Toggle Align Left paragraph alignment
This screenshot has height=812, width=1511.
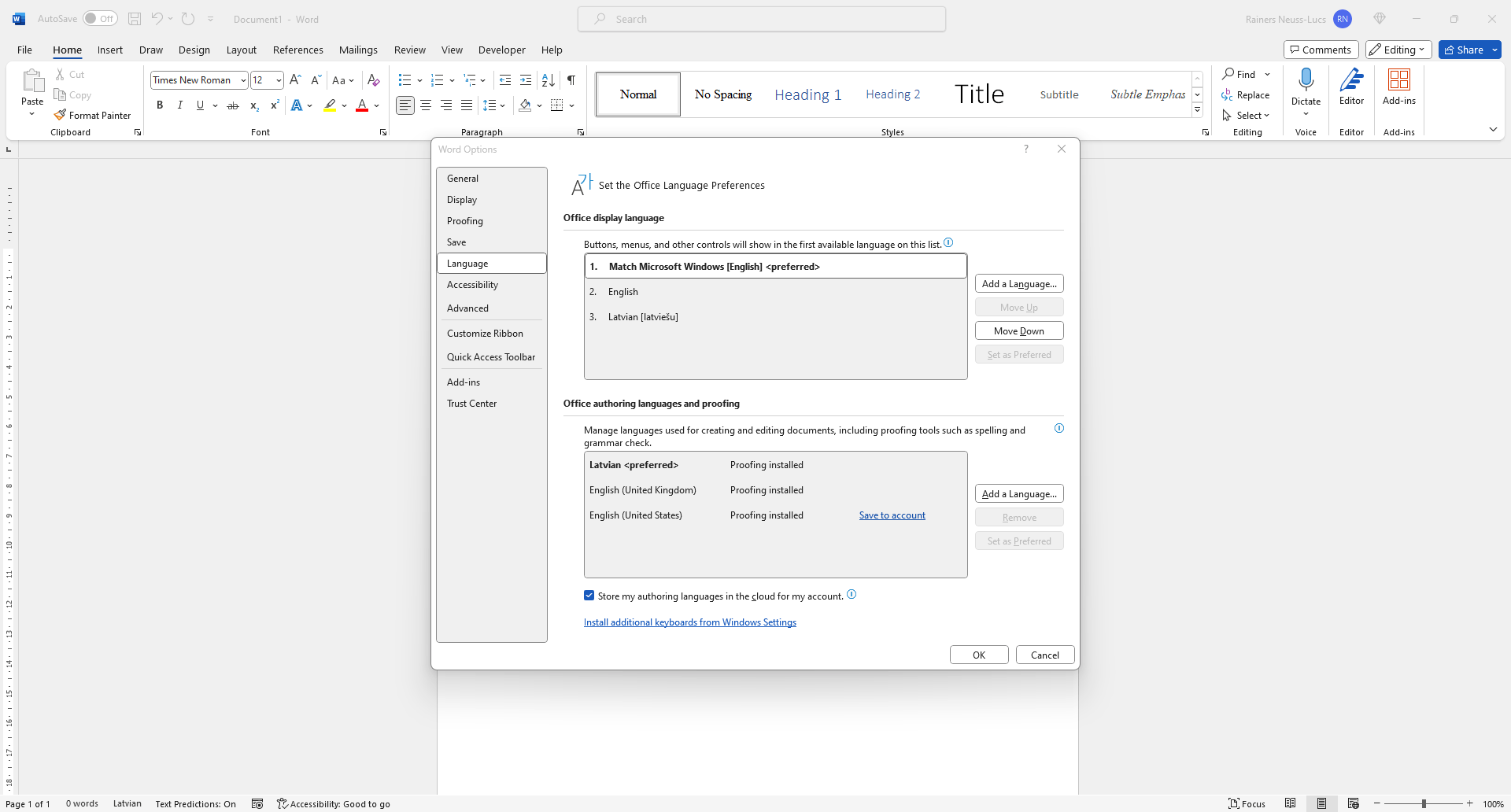pos(405,105)
